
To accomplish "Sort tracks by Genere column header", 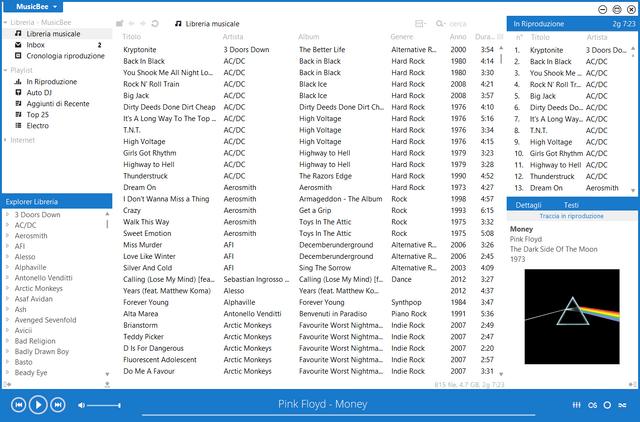I will pyautogui.click(x=401, y=37).
